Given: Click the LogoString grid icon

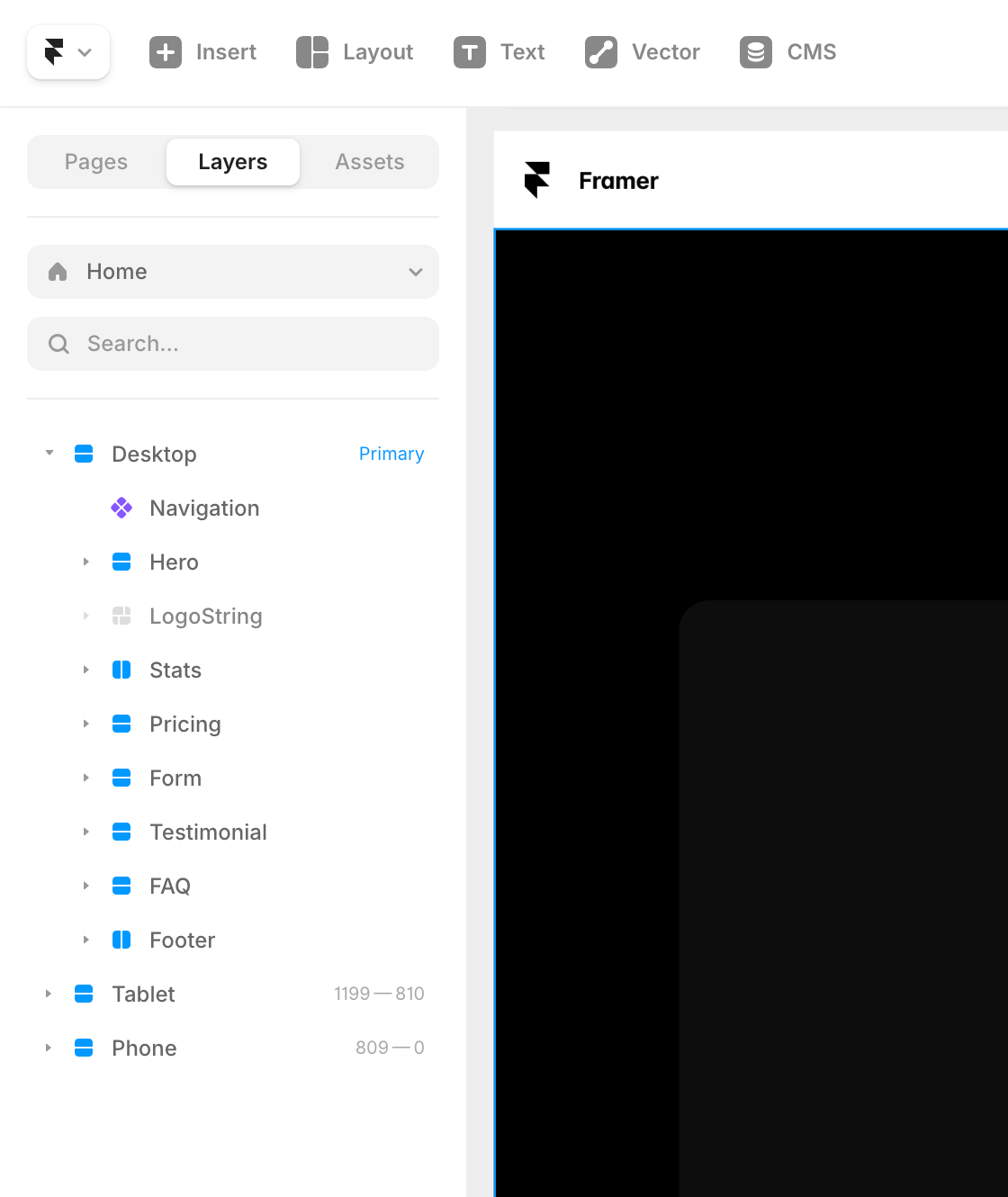Looking at the screenshot, I should coord(121,616).
